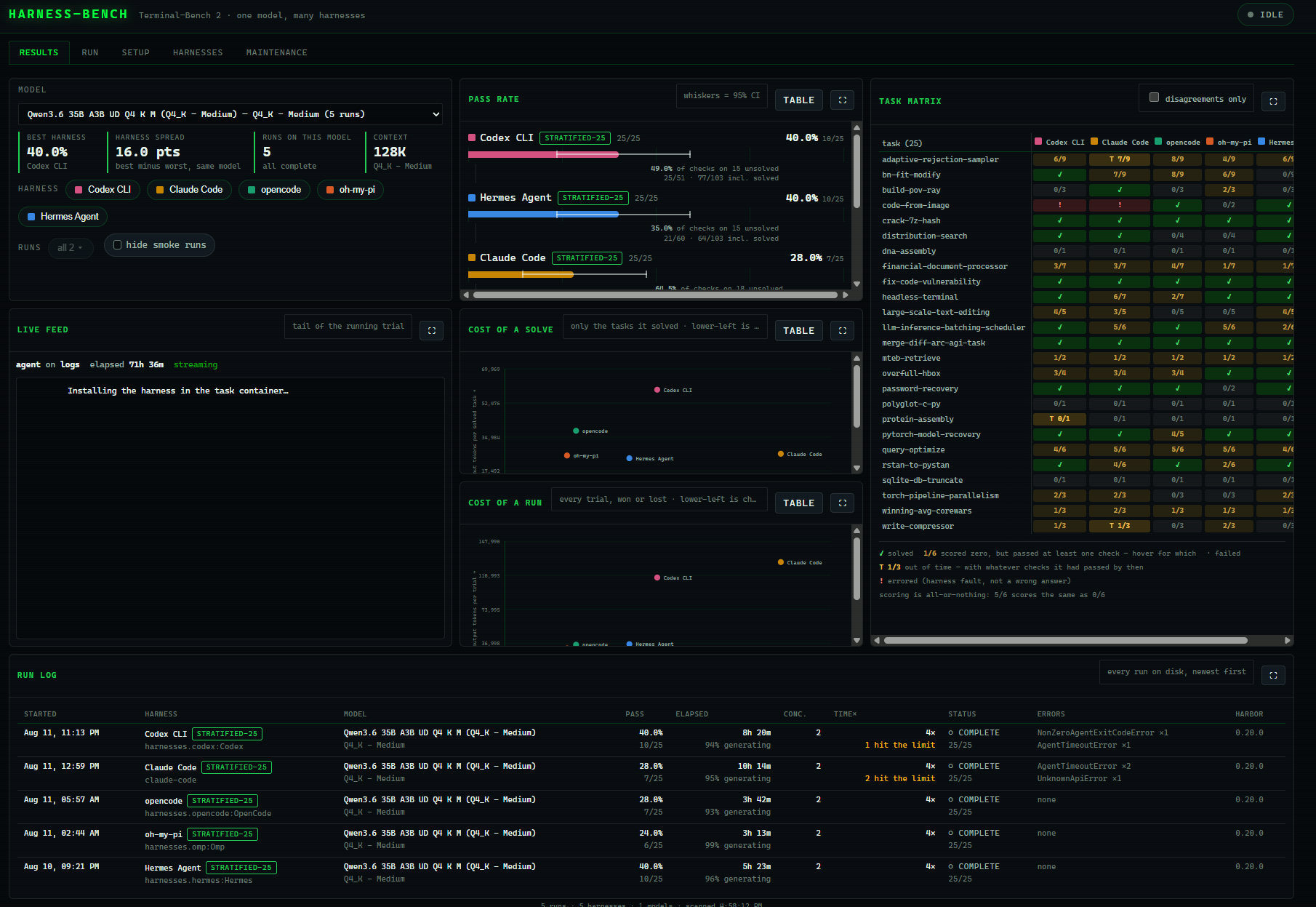Open the Maintenance tab
The image size is (1316, 907).
276,52
